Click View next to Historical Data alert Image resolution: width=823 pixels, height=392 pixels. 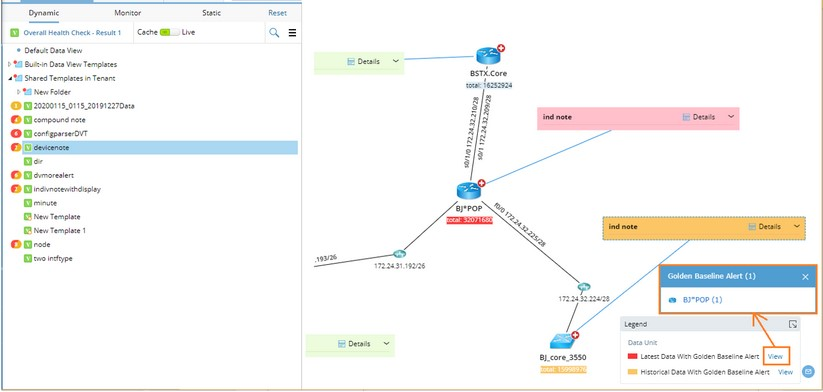tap(785, 372)
